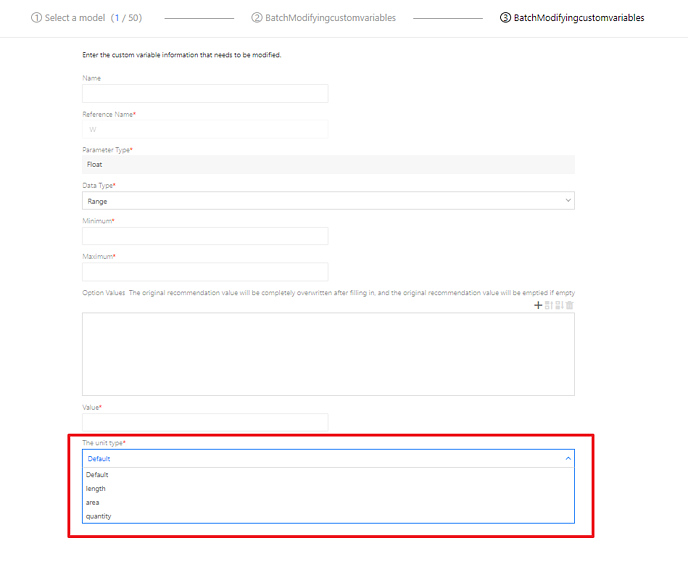Click the Reference Name field
The image size is (688, 562).
(x=205, y=129)
